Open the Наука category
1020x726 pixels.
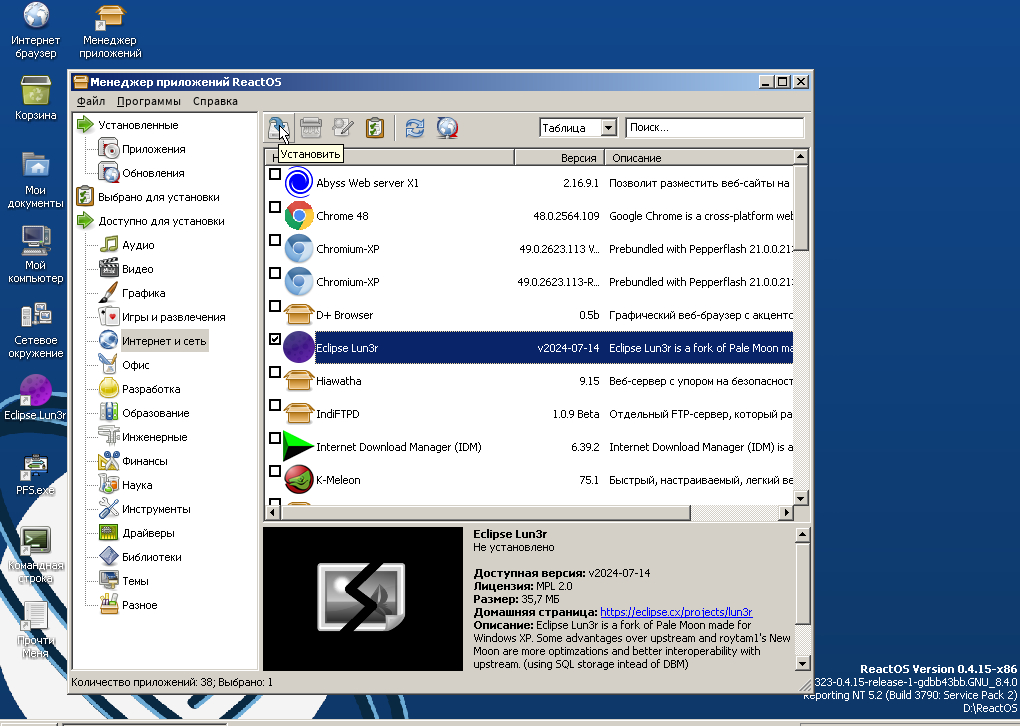[137, 486]
